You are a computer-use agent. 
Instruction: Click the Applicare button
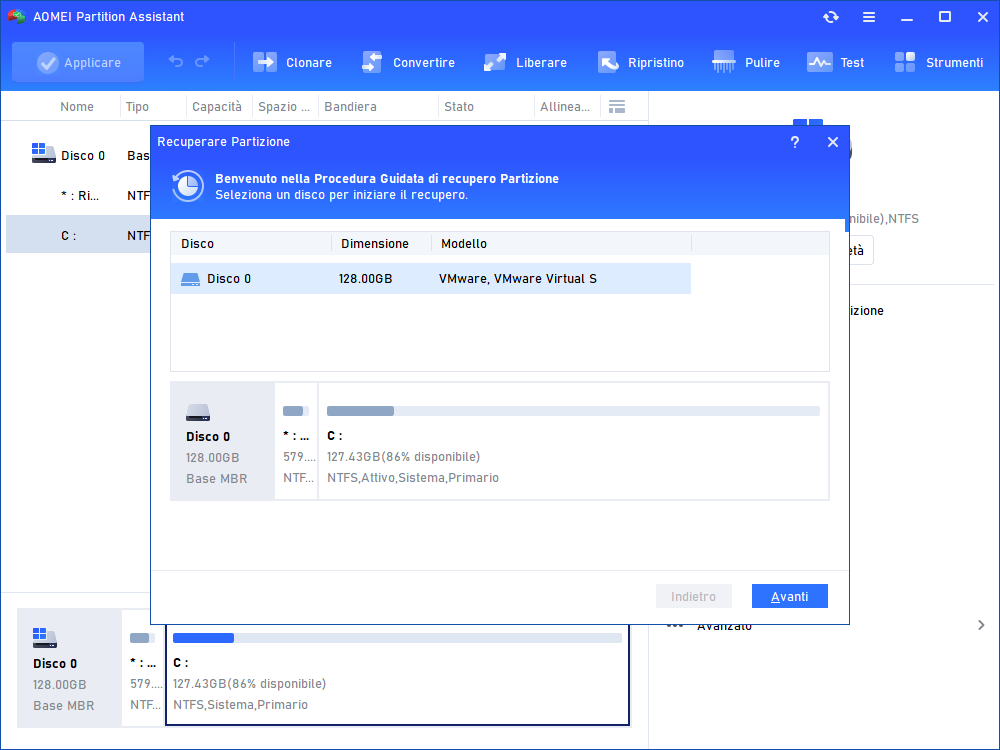coord(78,62)
